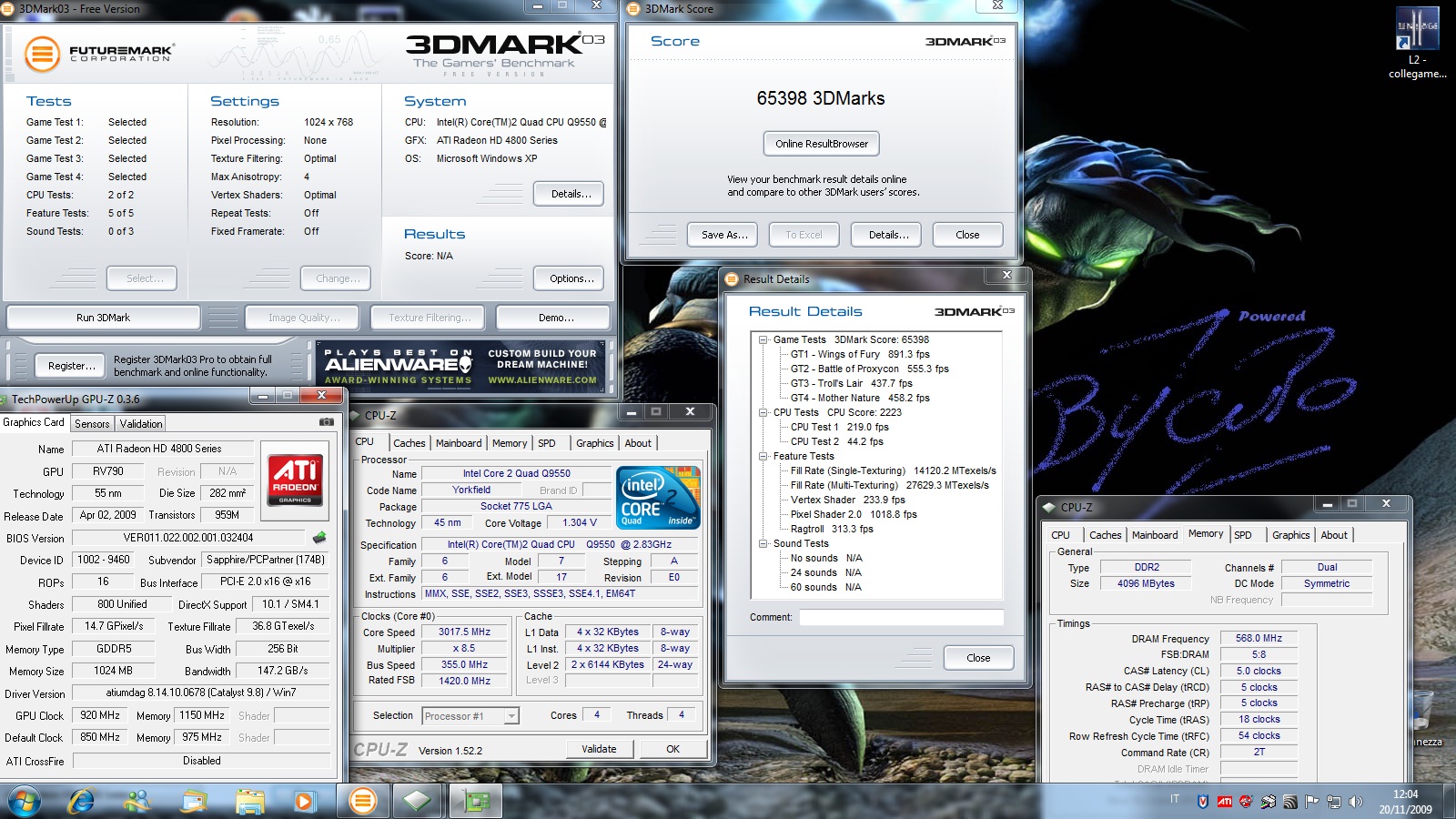This screenshot has height=819, width=1456.
Task: Open Windows Media Player from the taskbar
Action: [x=303, y=801]
